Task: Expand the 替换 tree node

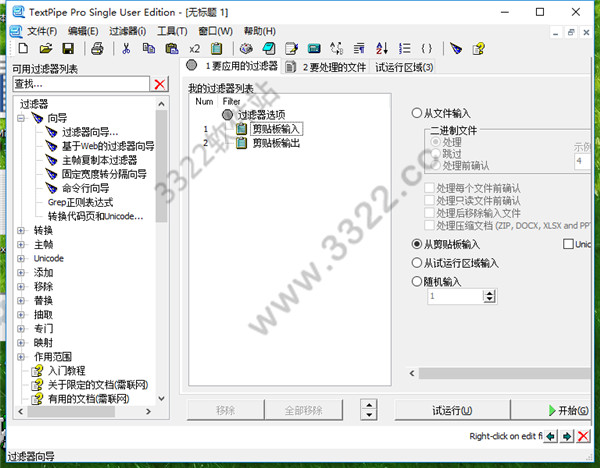Action: pyautogui.click(x=21, y=301)
